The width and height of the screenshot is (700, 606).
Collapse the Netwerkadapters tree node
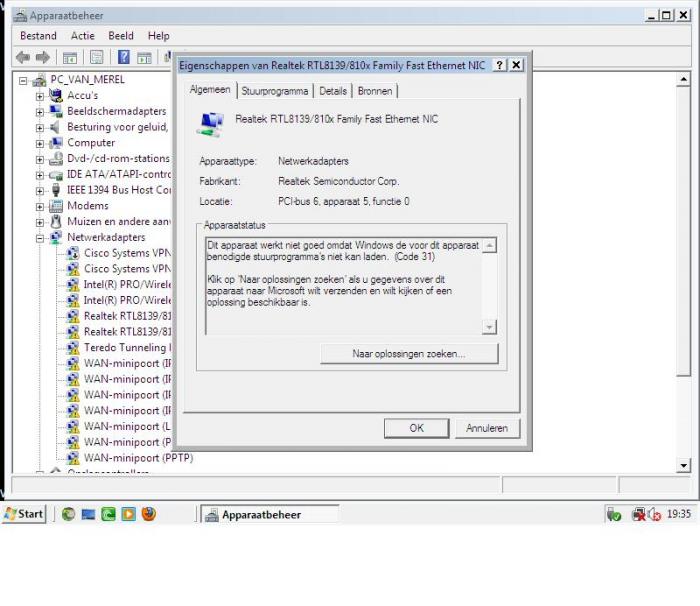(40, 238)
